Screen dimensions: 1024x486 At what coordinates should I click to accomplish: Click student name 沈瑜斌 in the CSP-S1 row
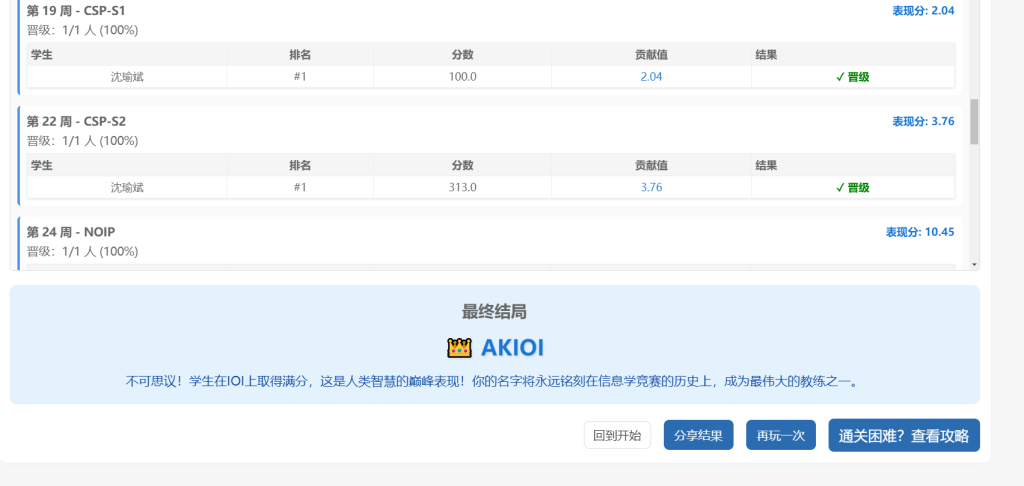(127, 77)
